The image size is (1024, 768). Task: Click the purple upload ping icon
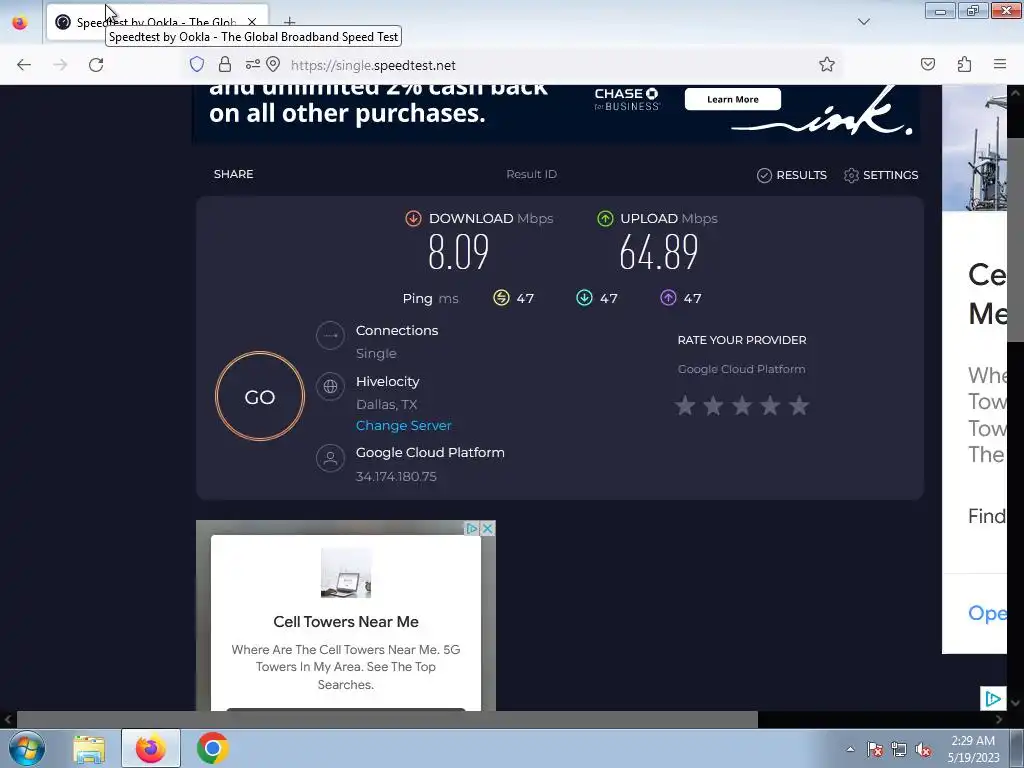668,298
